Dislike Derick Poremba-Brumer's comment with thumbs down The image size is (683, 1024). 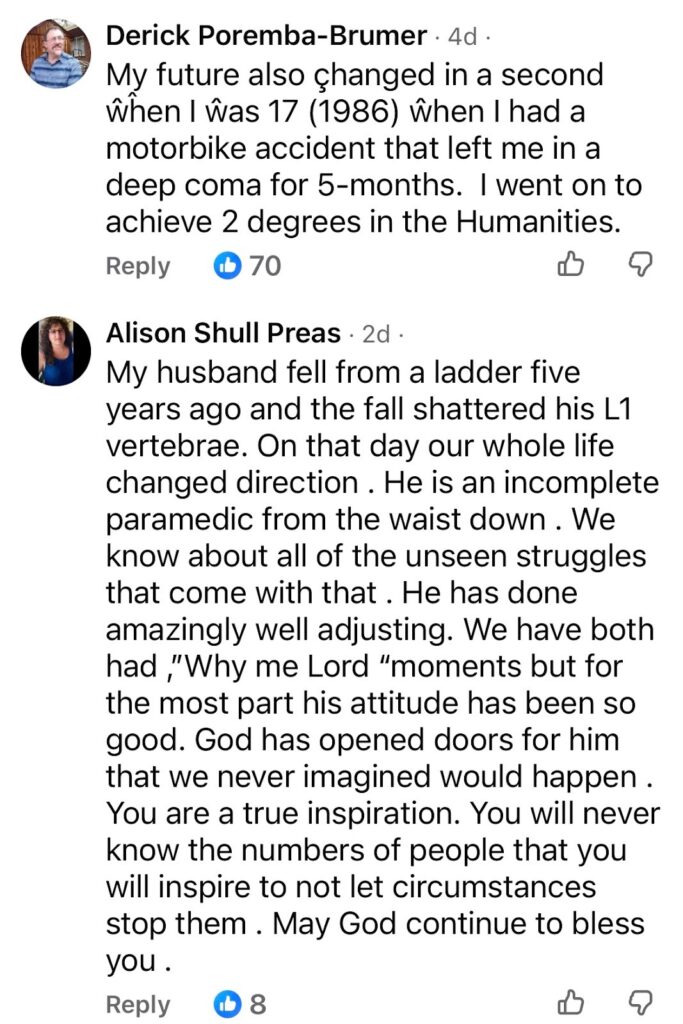coord(639,265)
